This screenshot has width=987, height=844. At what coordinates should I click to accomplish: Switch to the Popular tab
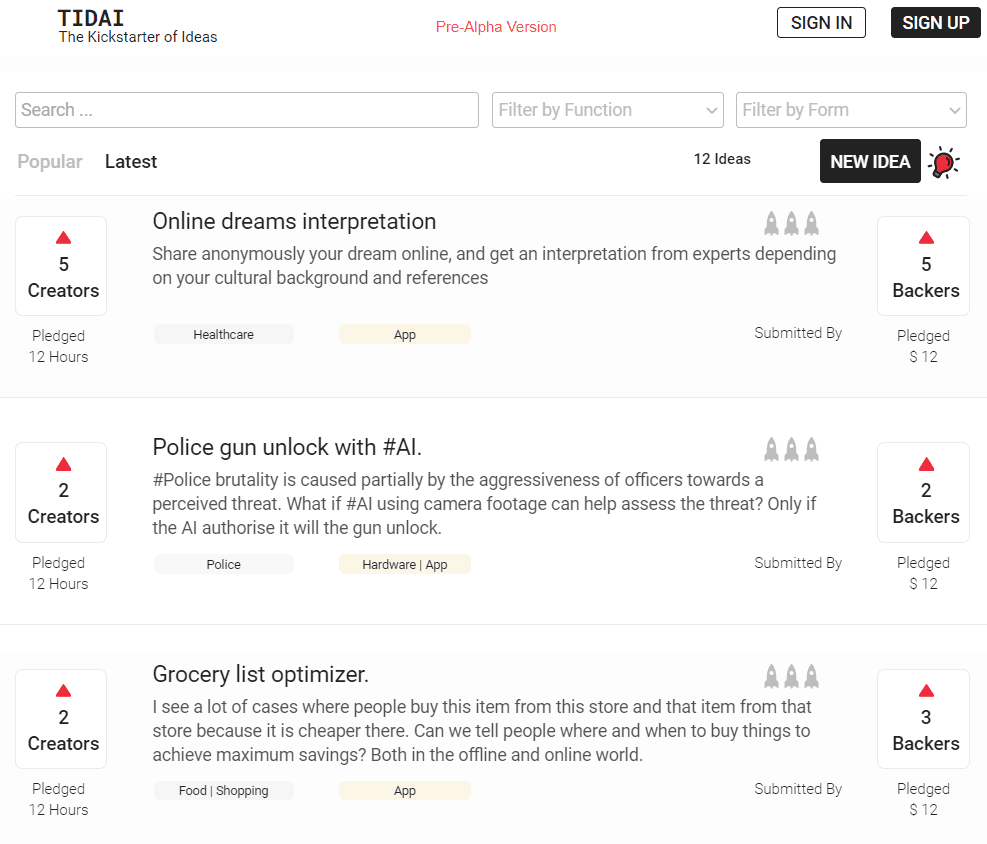50,162
